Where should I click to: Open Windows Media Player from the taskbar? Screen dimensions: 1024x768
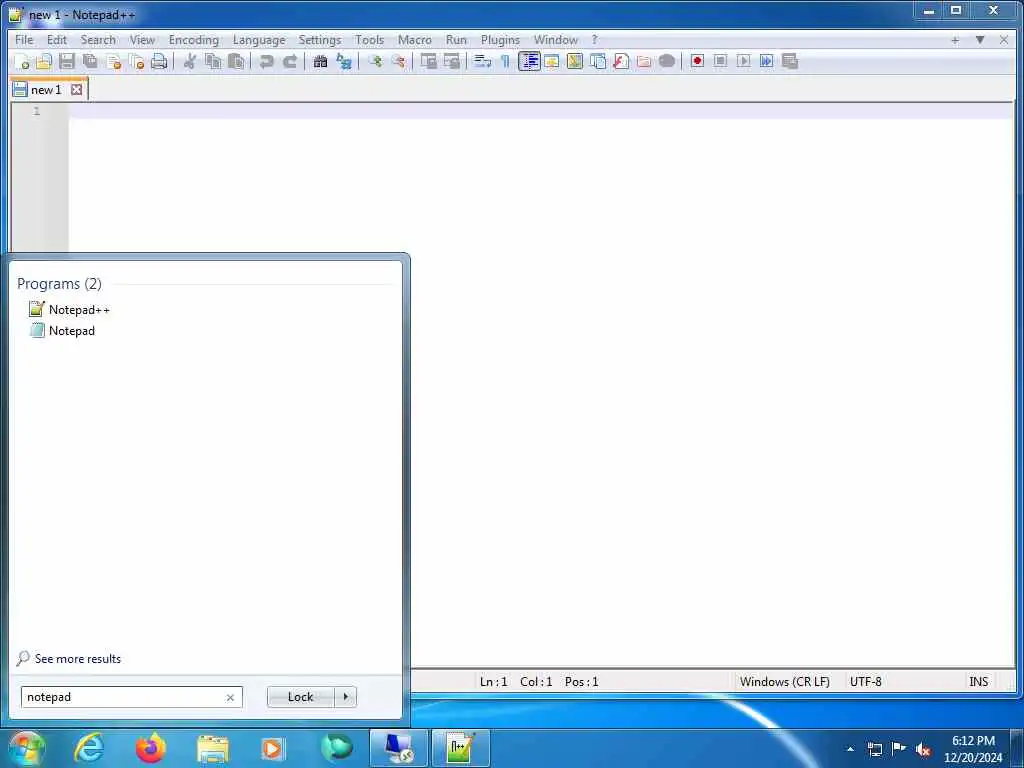[x=274, y=748]
